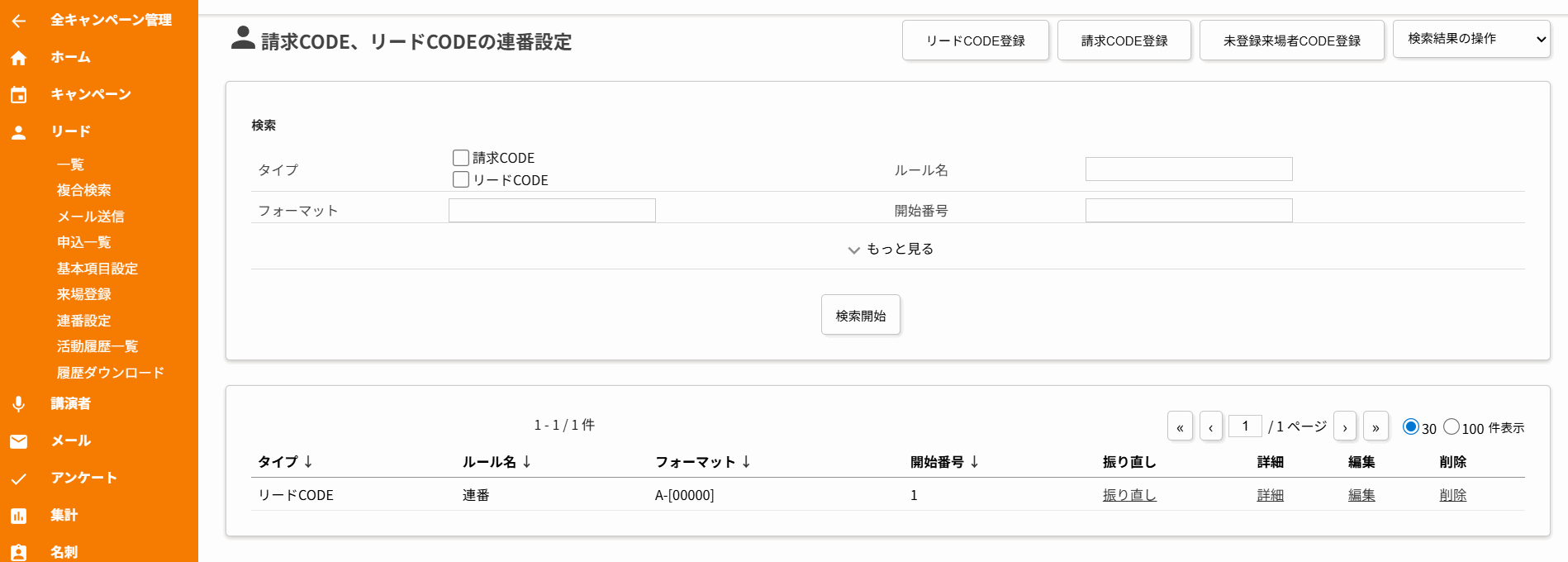Viewport: 1568px width, 562px height.
Task: Click the リードCODE登録 button
Action: [976, 40]
